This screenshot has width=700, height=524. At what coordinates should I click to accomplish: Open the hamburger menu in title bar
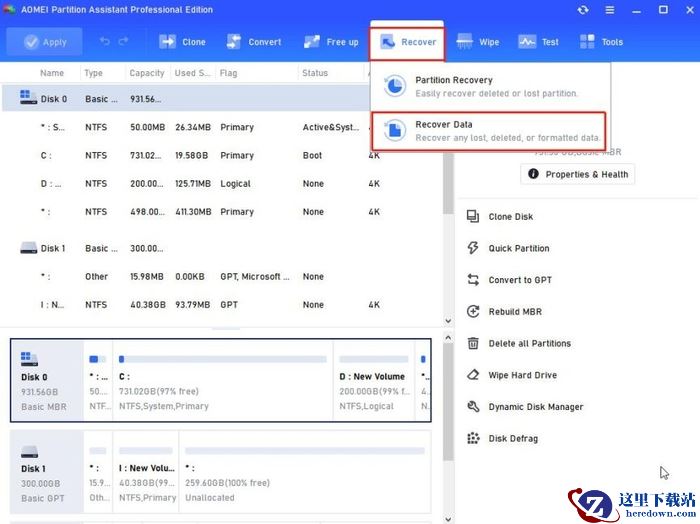point(609,10)
